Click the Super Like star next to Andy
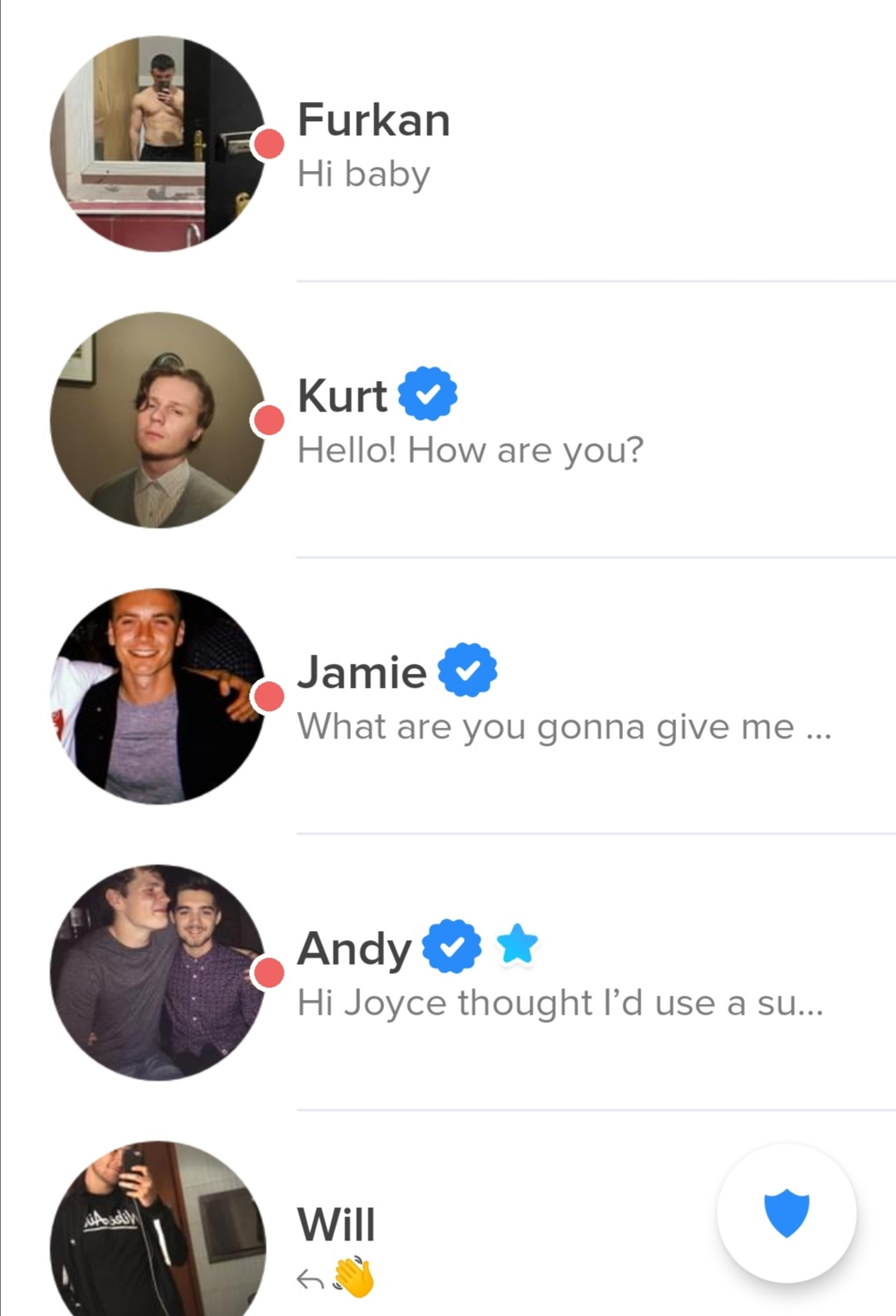 517,945
